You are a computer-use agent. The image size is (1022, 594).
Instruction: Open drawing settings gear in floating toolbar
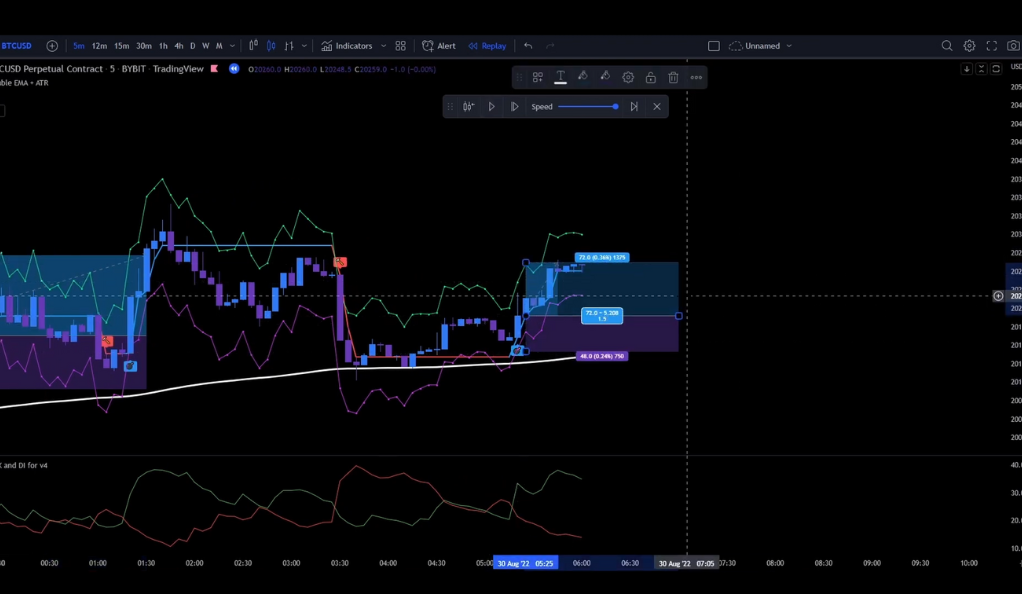click(x=628, y=77)
